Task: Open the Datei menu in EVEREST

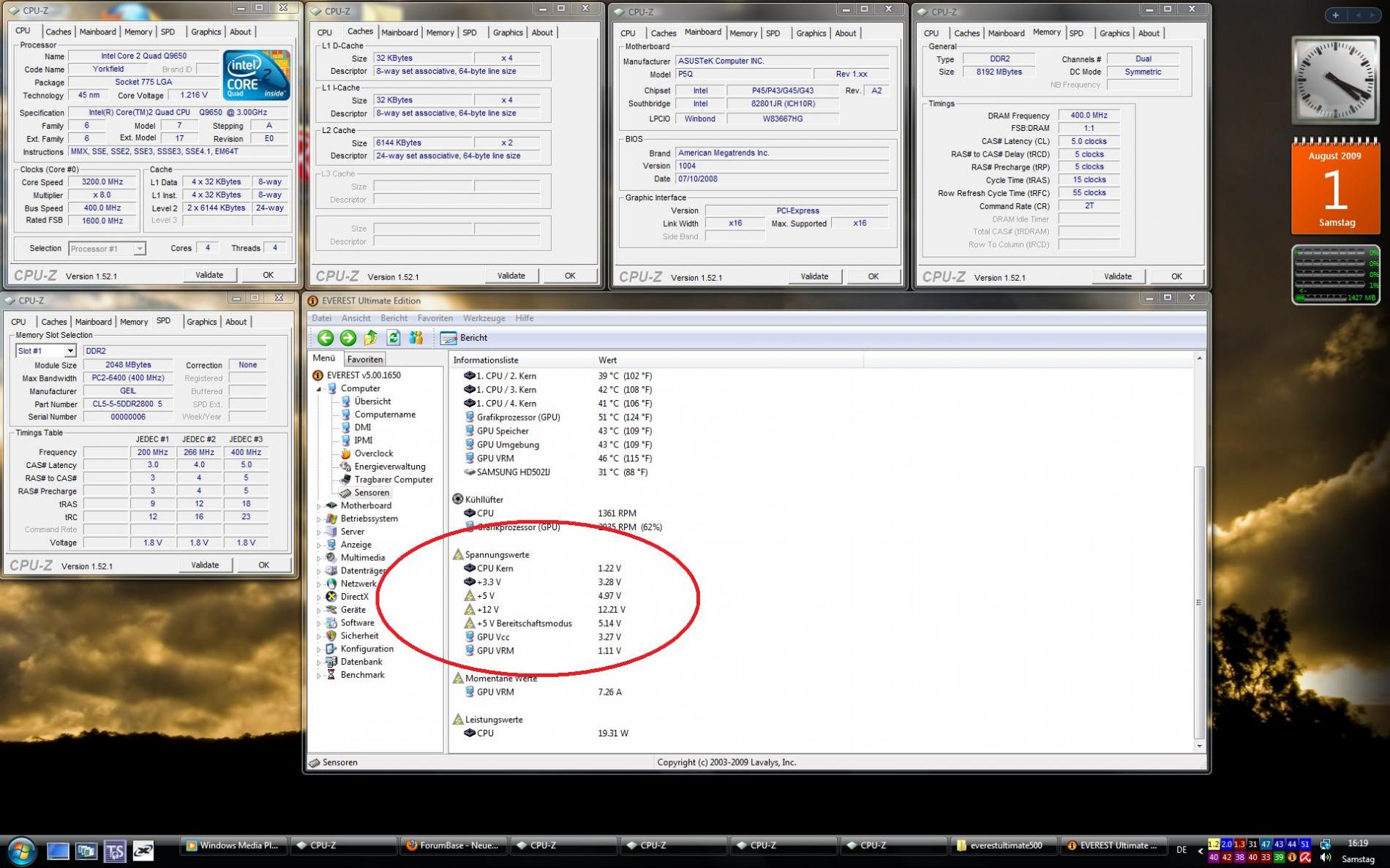Action: click(x=321, y=318)
